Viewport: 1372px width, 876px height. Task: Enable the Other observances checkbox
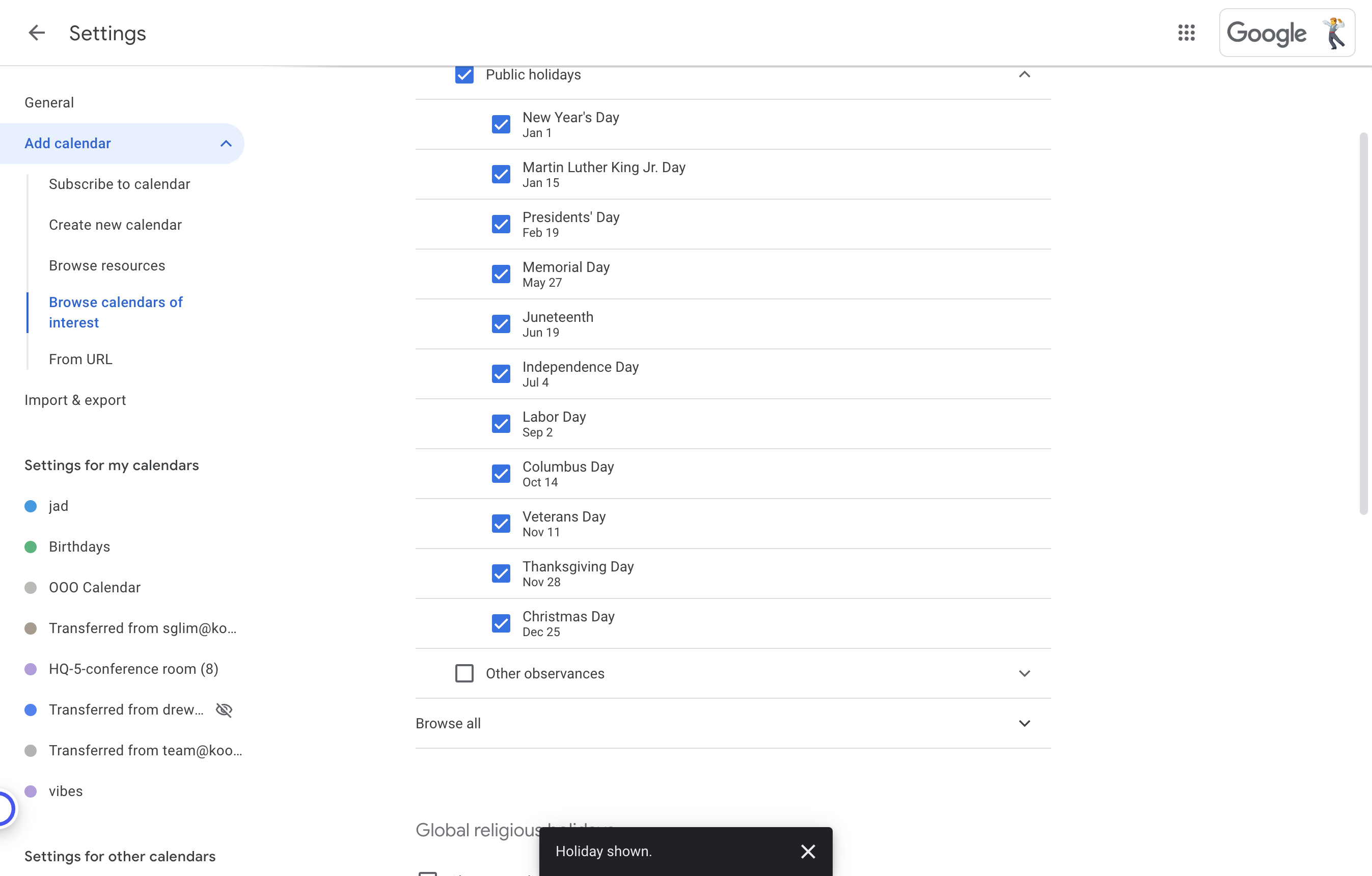coord(464,673)
